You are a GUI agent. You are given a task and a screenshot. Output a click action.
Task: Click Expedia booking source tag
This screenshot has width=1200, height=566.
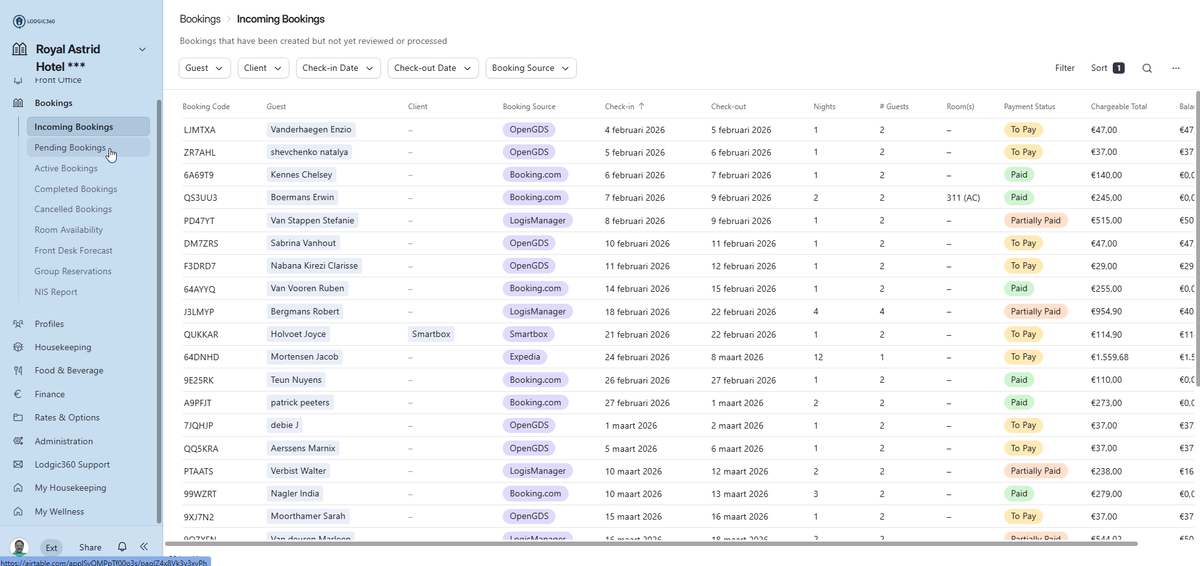click(526, 357)
